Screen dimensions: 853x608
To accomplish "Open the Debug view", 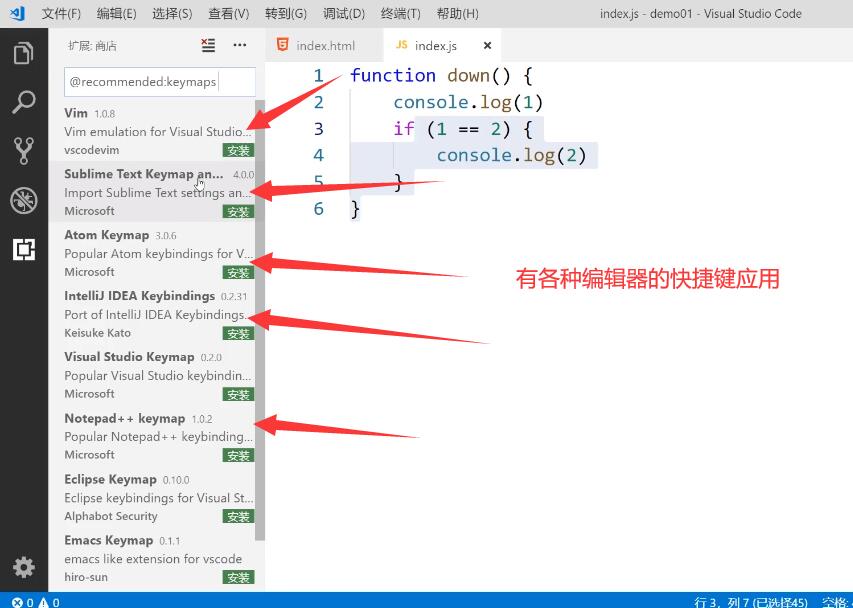I will pyautogui.click(x=23, y=200).
